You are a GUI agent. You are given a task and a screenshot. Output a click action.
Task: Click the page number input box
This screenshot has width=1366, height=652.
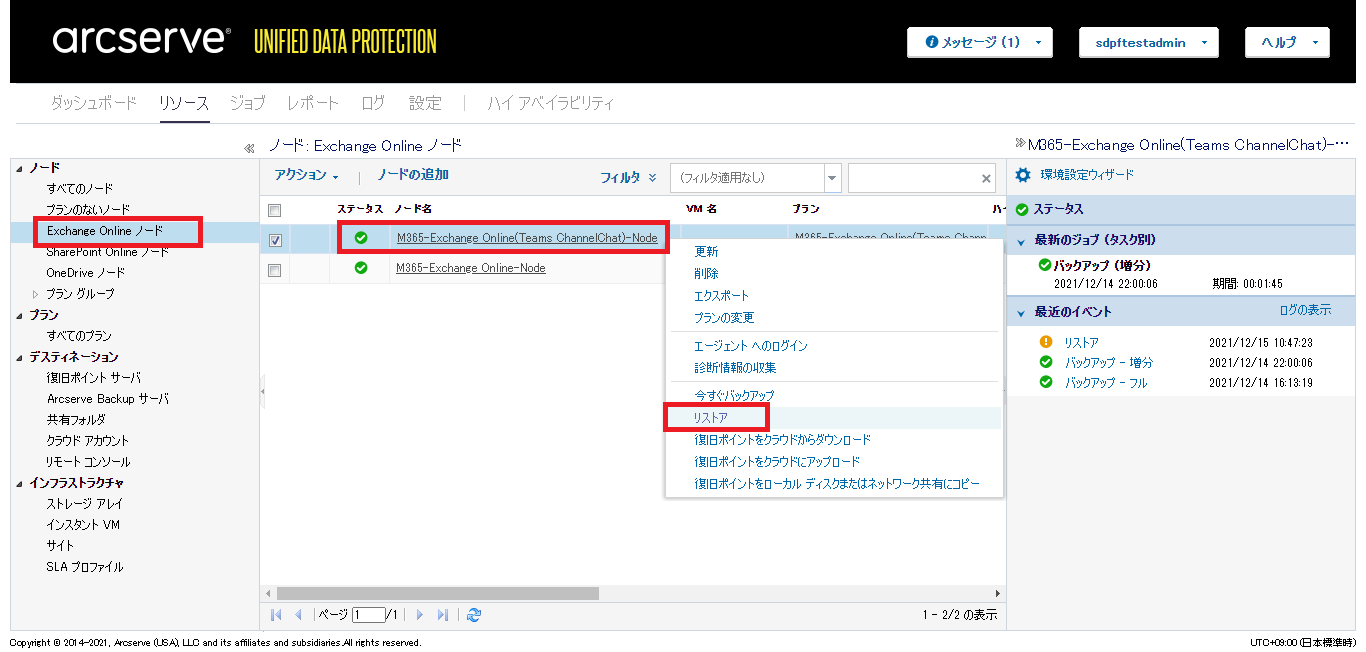click(x=368, y=615)
